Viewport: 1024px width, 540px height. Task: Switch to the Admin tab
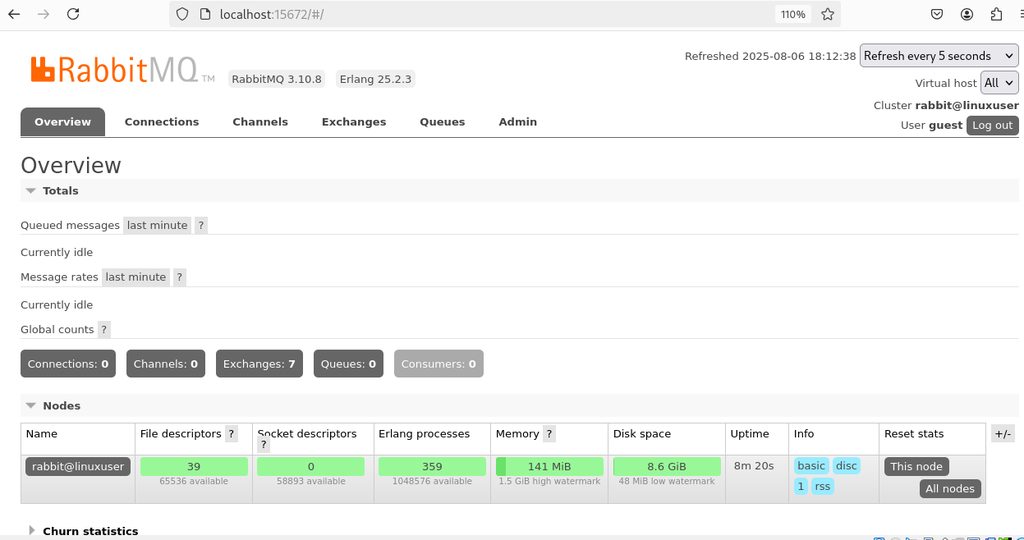[517, 122]
